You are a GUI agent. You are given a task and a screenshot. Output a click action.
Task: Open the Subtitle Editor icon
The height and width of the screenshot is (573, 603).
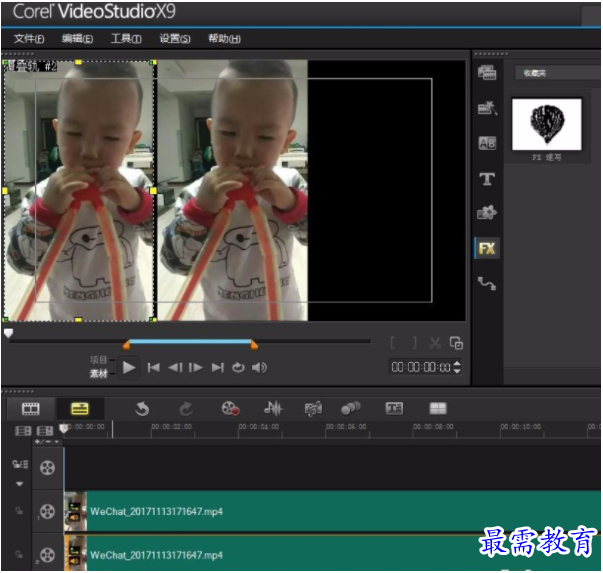point(394,408)
